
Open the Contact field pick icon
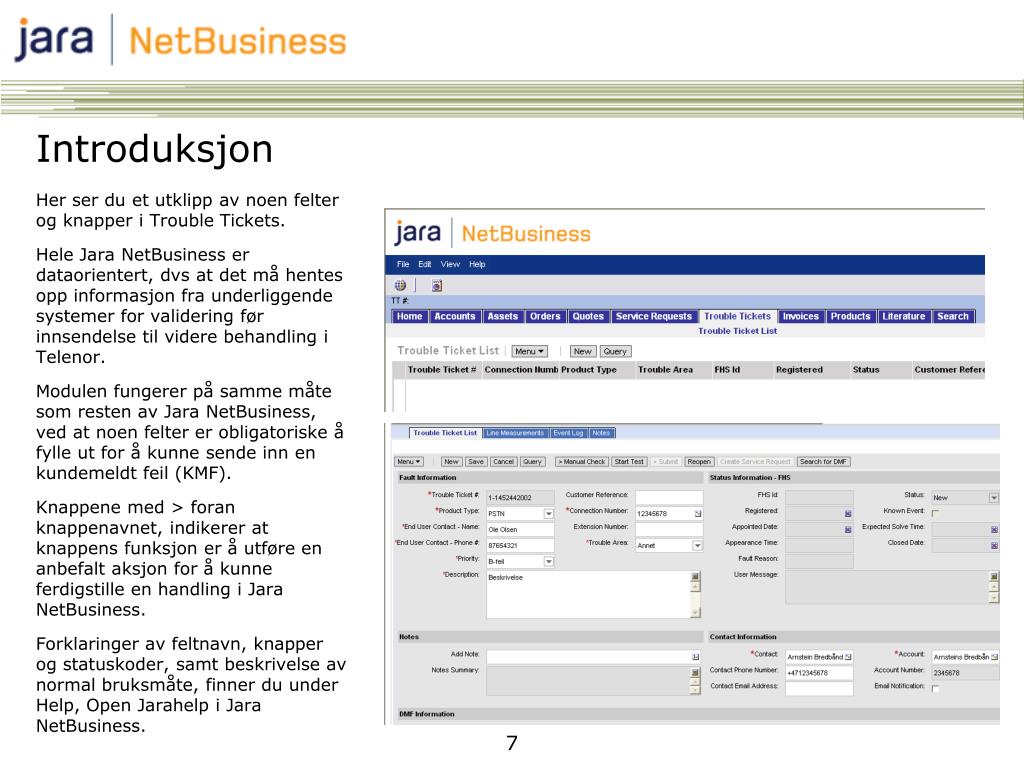coord(848,657)
